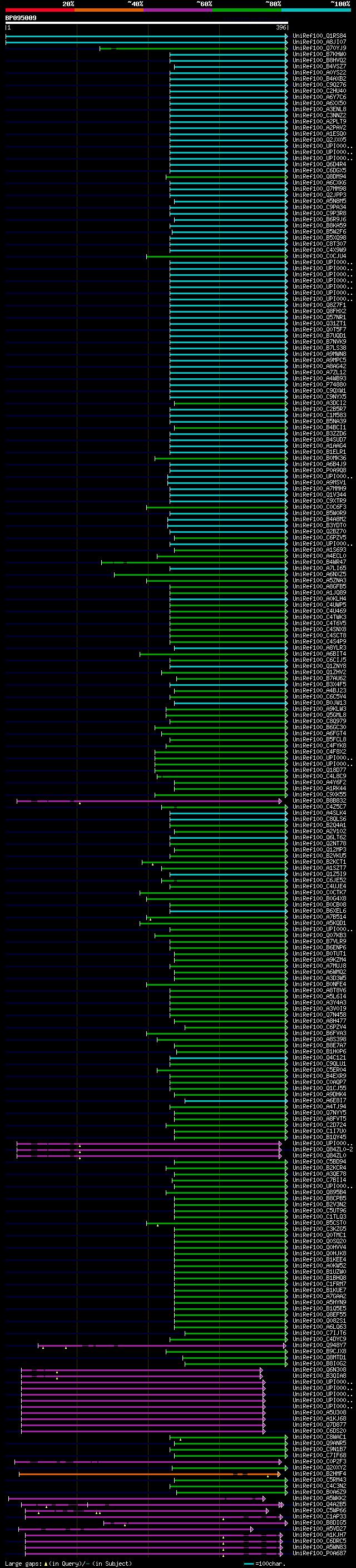356x1568 pixels.
Task: Select hit label UniRef100_C9P3R8
Action: tap(319, 213)
